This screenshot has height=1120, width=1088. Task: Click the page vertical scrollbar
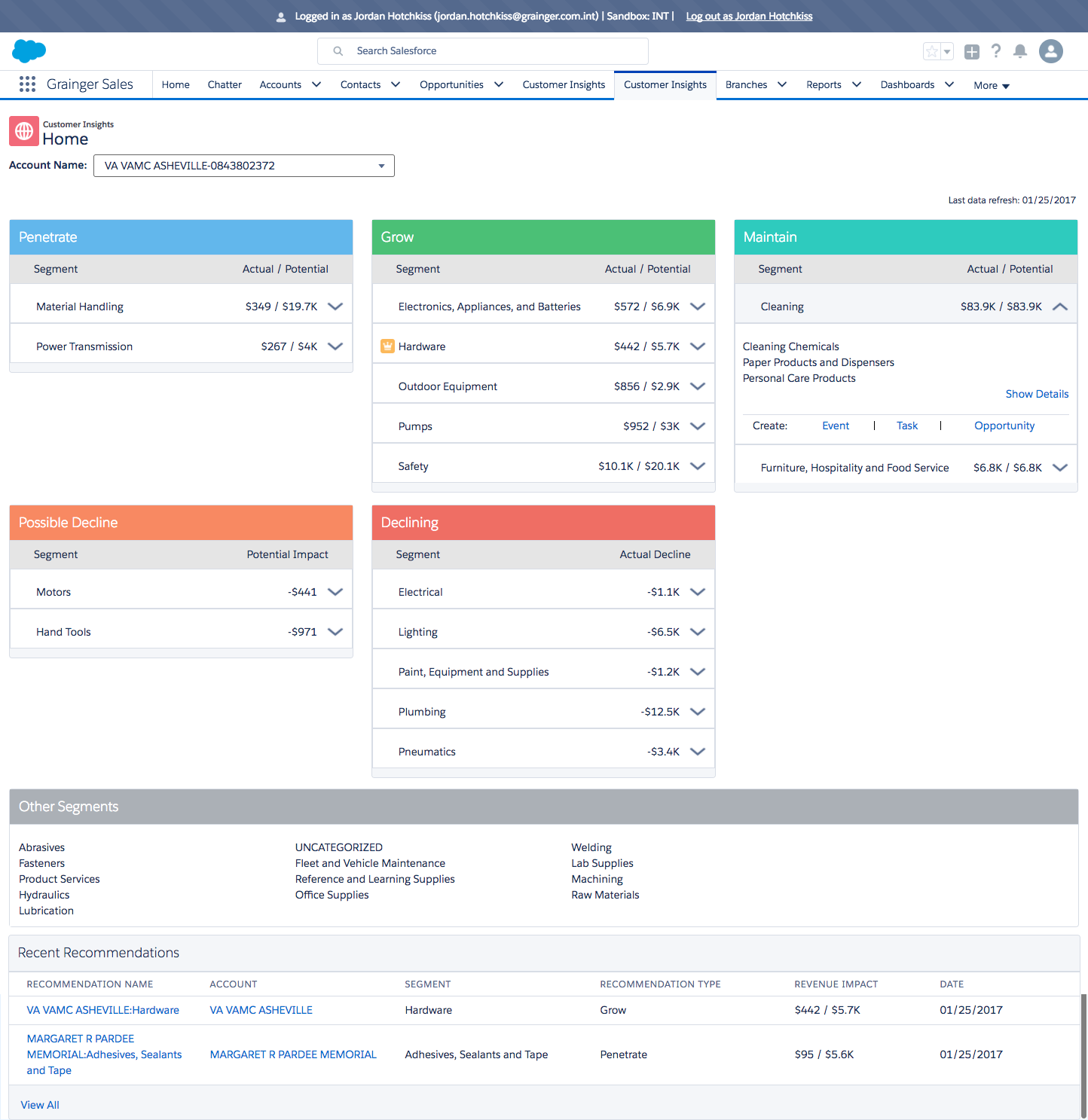pyautogui.click(x=1084, y=1054)
